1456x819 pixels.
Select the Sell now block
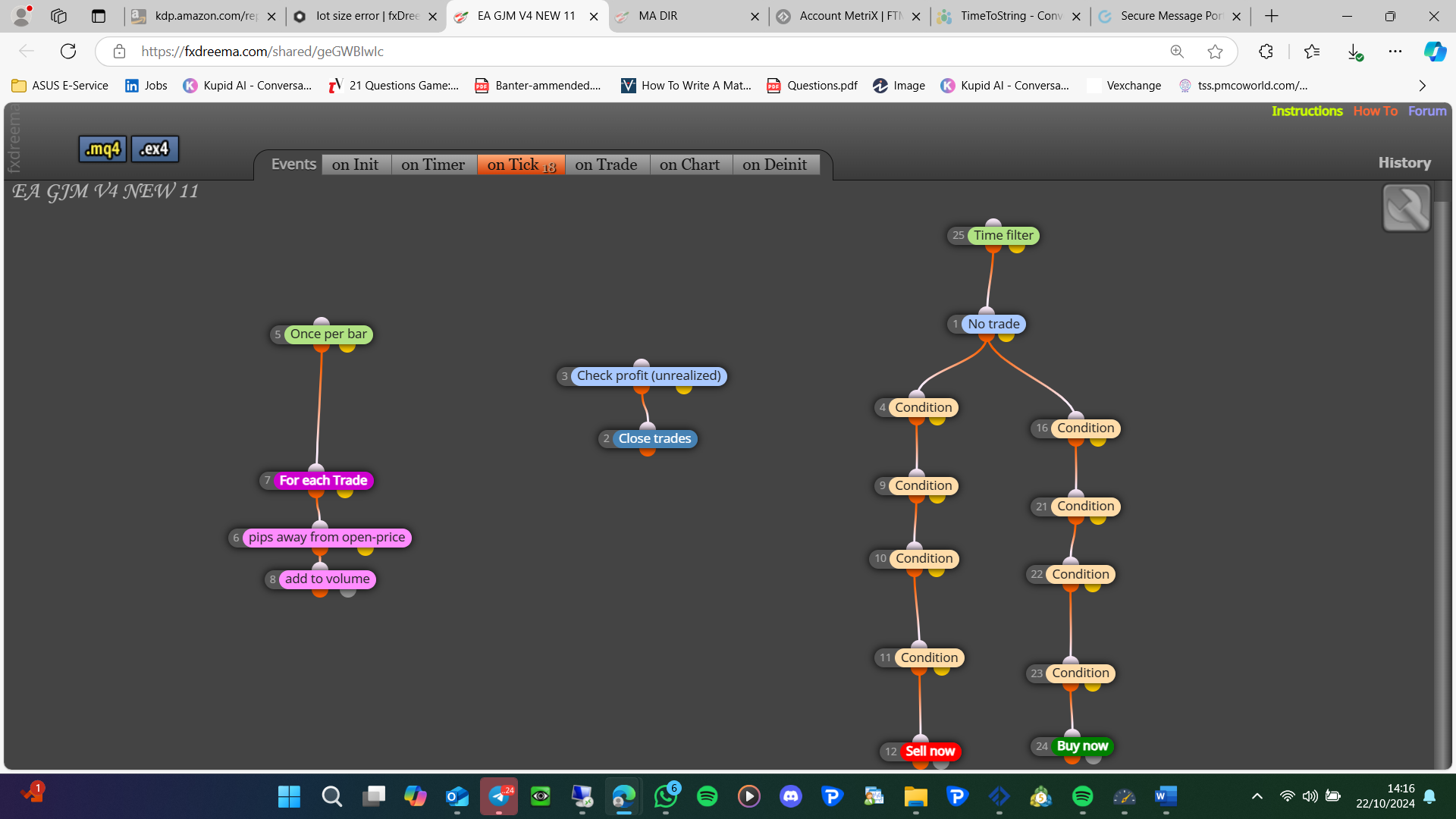point(930,751)
